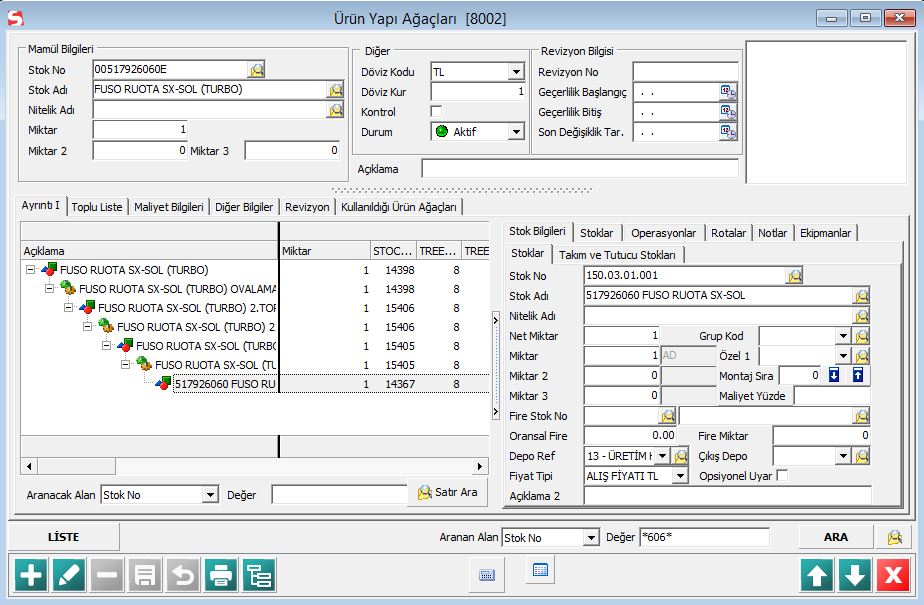Toggle the Kontrol checkbox
The image size is (924, 605).
coord(436,111)
